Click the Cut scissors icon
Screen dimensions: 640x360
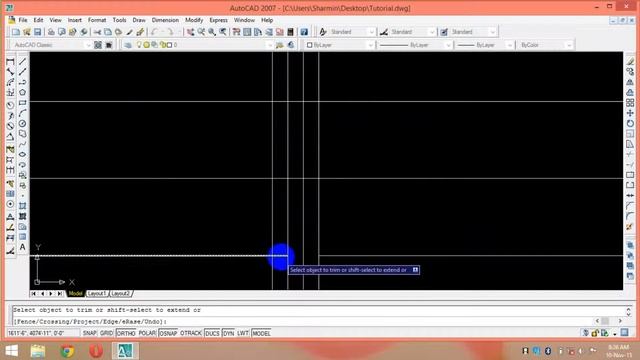(x=97, y=32)
